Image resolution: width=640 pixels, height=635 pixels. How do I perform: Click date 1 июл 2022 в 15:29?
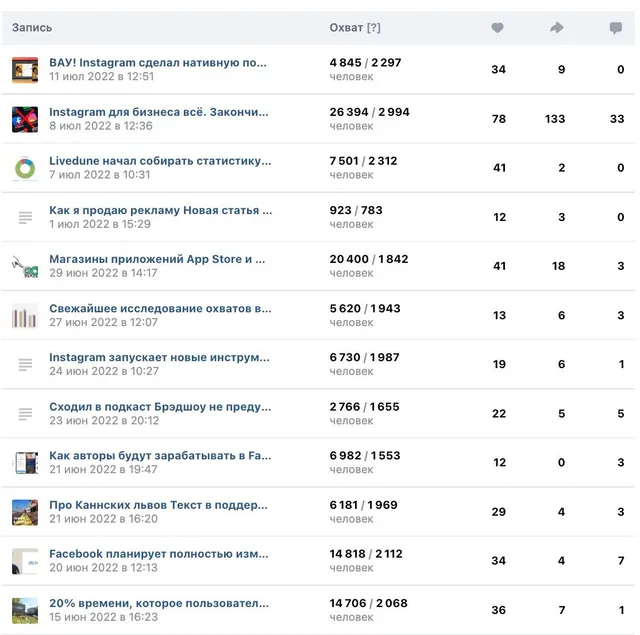(100, 224)
